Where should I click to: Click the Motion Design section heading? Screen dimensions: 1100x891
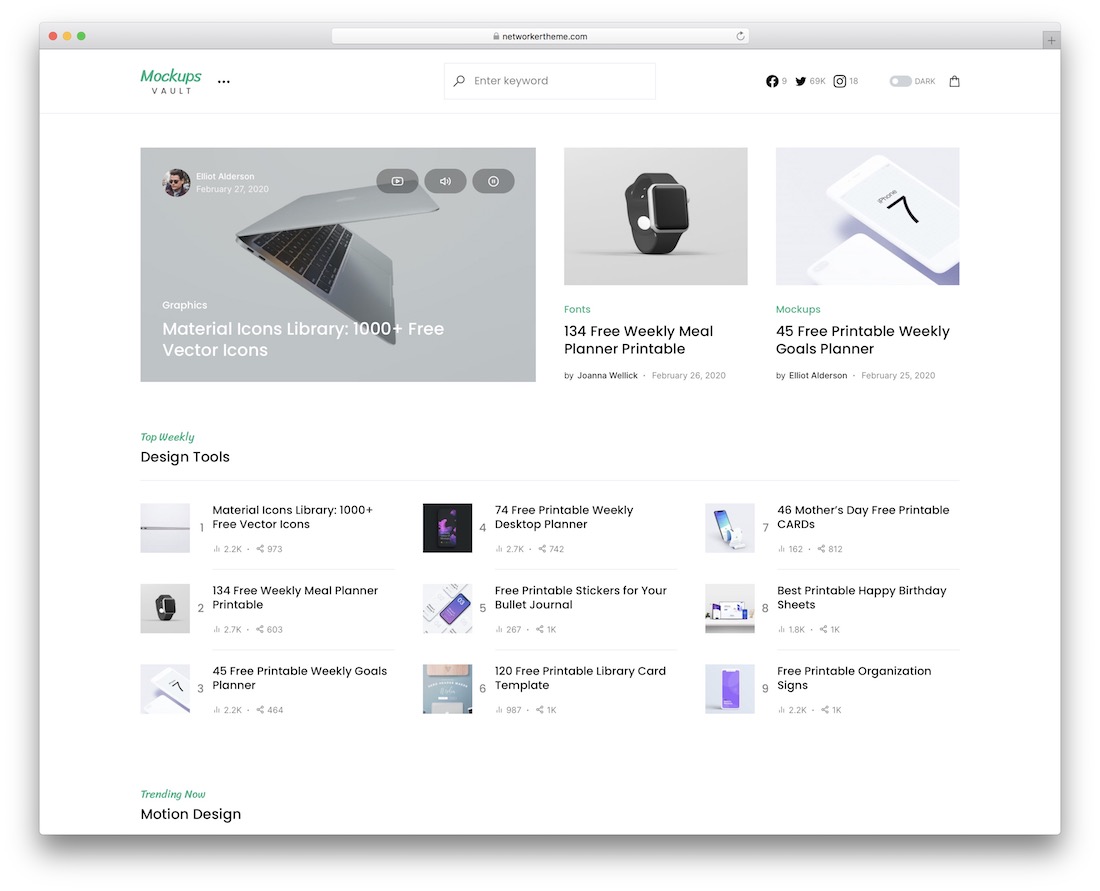click(x=191, y=814)
